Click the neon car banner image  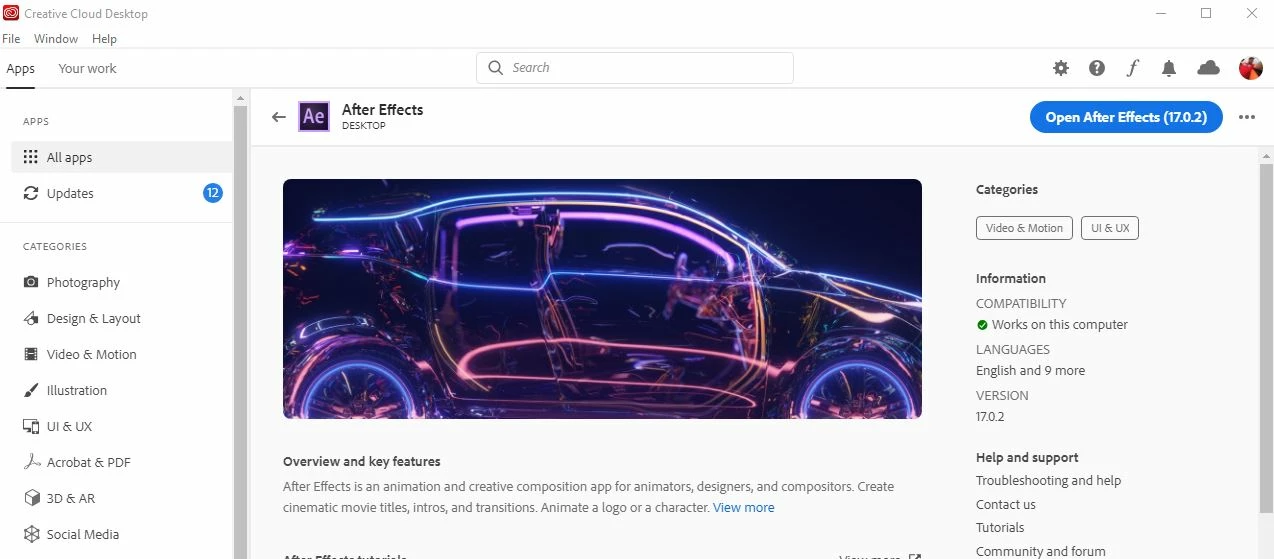click(x=602, y=298)
